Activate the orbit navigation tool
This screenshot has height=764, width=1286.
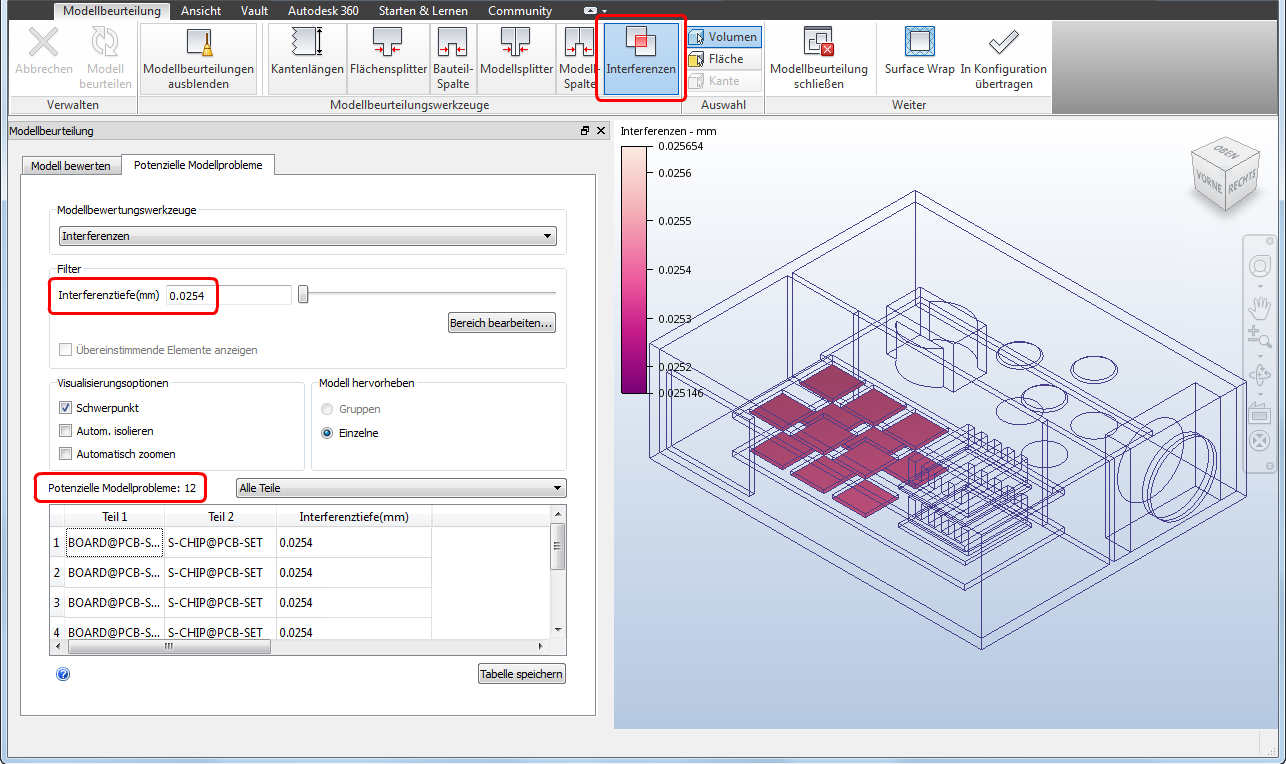1259,375
